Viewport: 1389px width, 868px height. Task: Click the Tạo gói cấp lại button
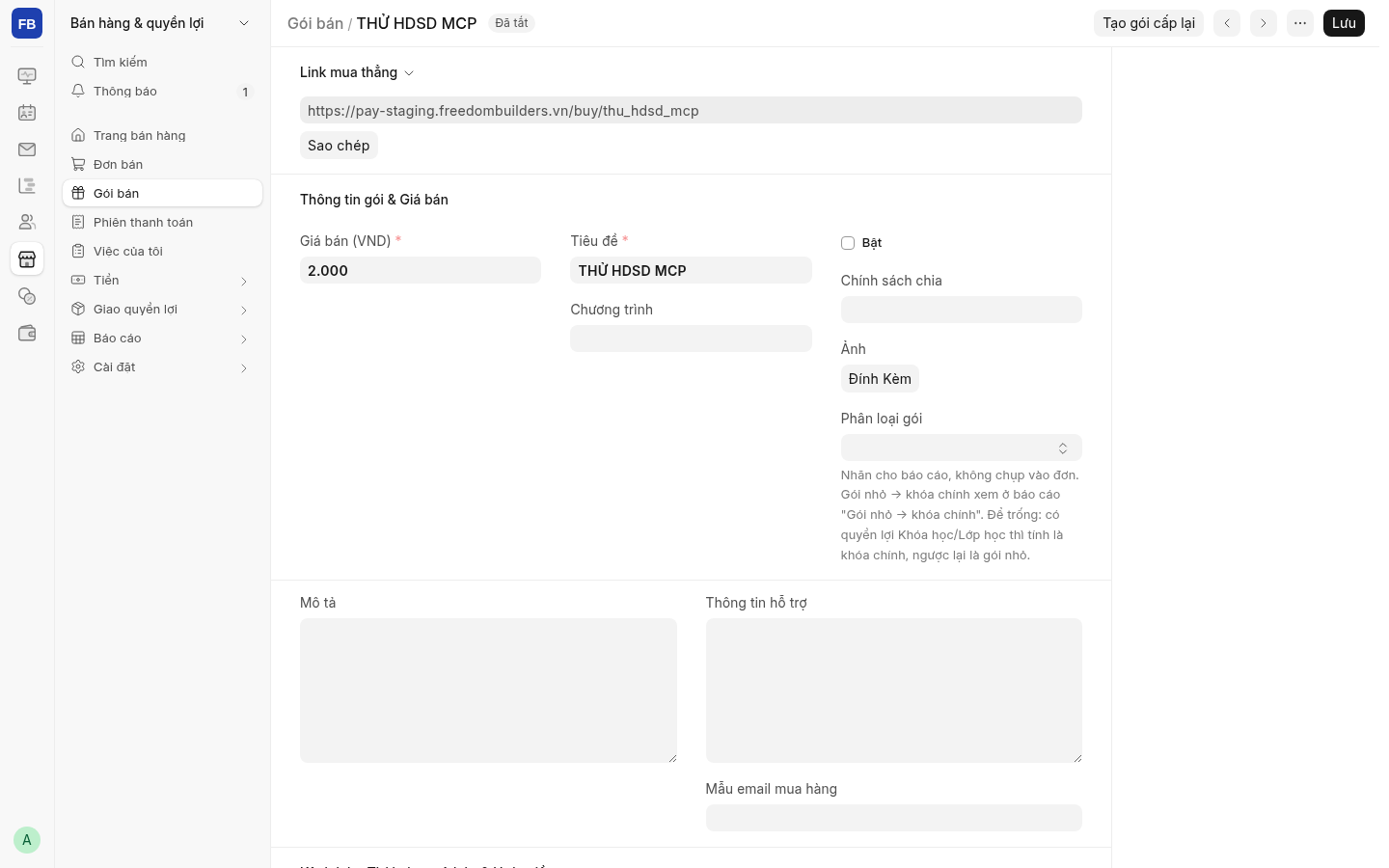click(1149, 23)
